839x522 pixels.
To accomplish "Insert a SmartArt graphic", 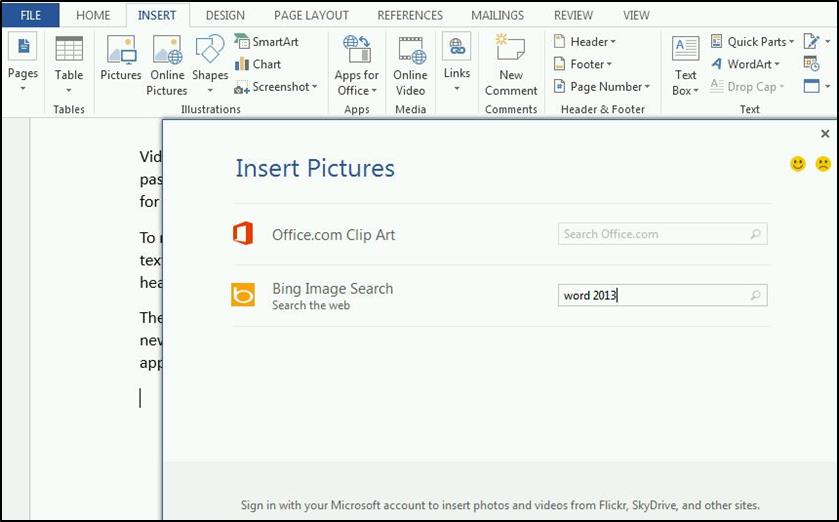I will click(x=266, y=41).
